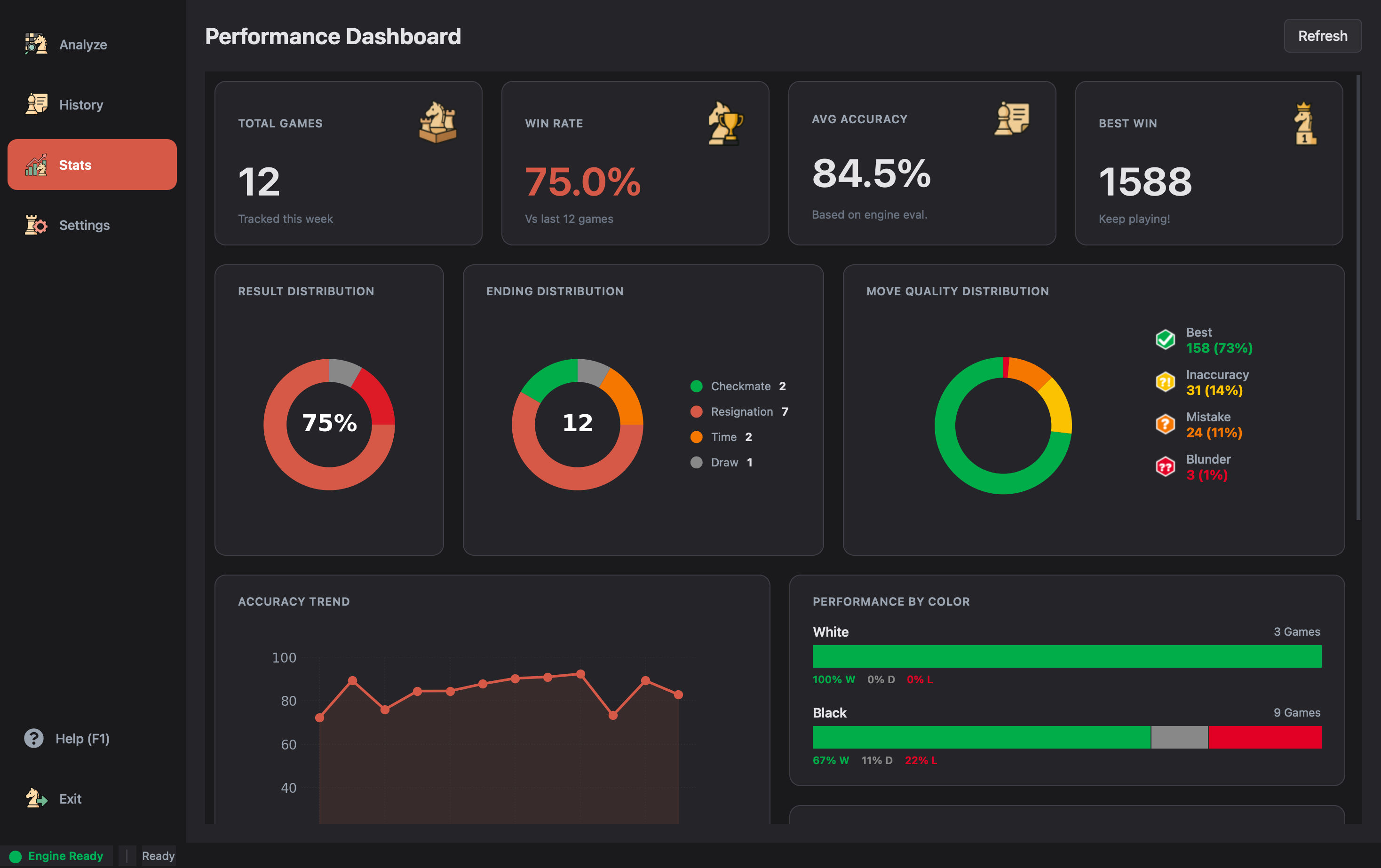Click the '67% W' Black win text
Viewport: 1381px width, 868px height.
coord(831,760)
